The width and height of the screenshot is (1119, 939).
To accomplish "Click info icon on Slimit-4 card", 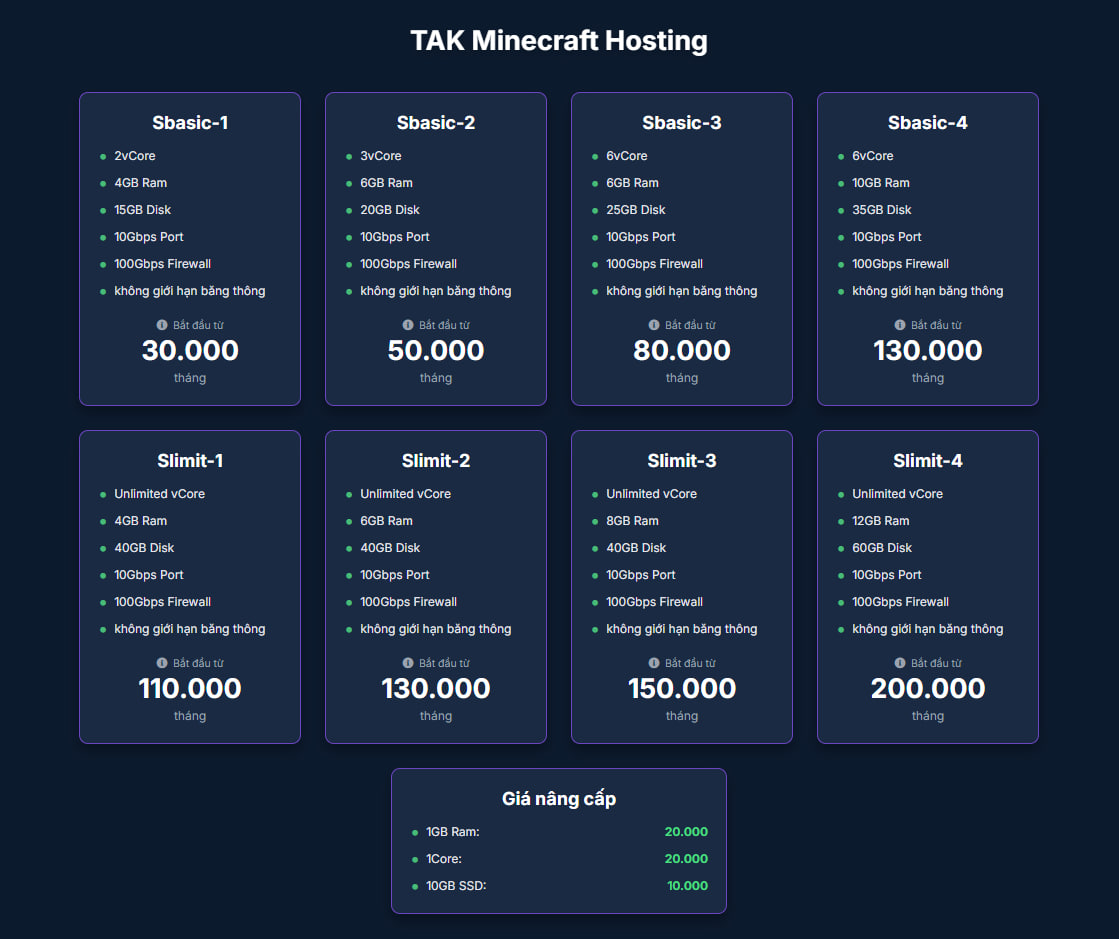I will (x=900, y=663).
